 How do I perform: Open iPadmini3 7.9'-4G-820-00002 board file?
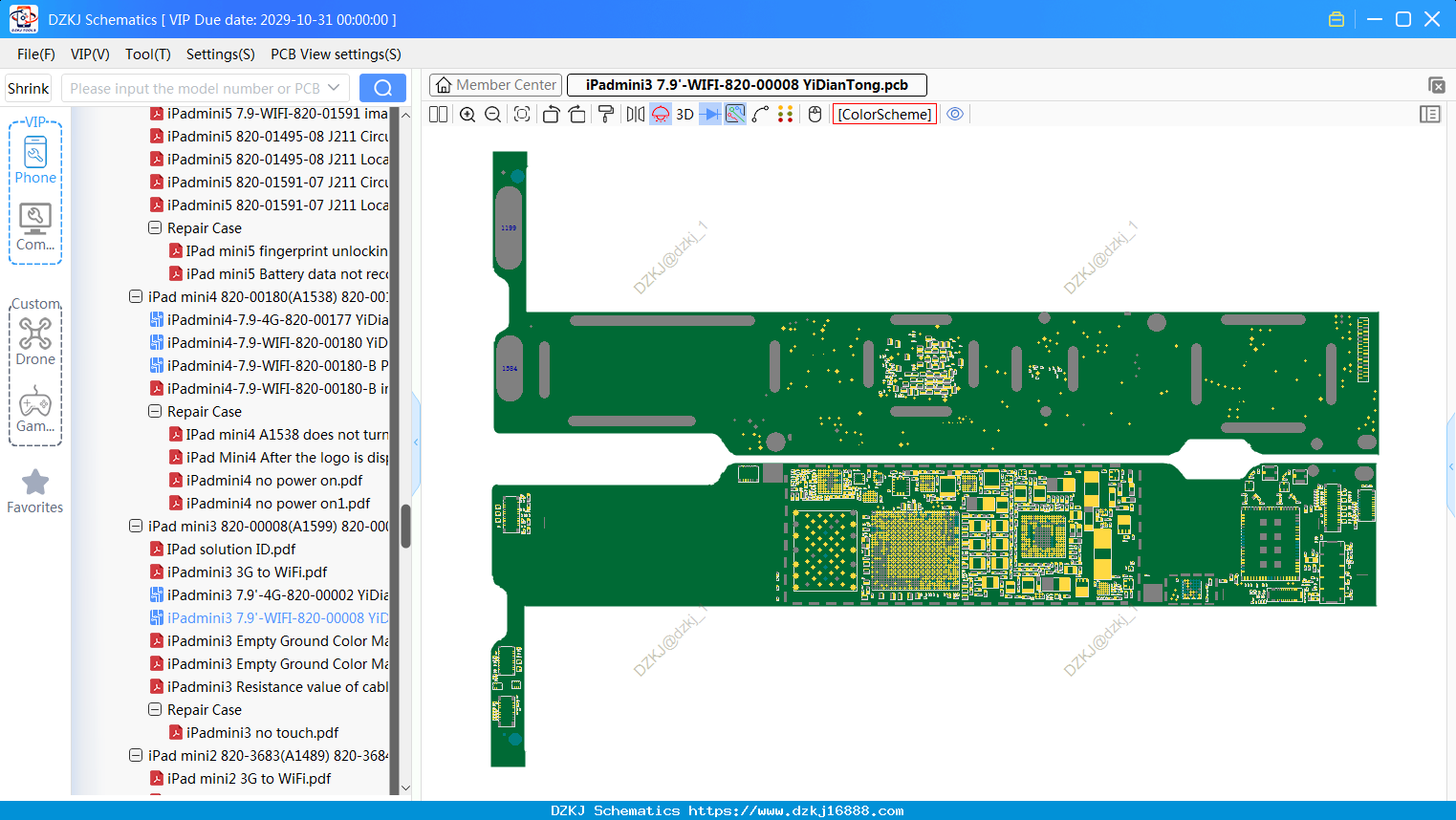tap(270, 595)
